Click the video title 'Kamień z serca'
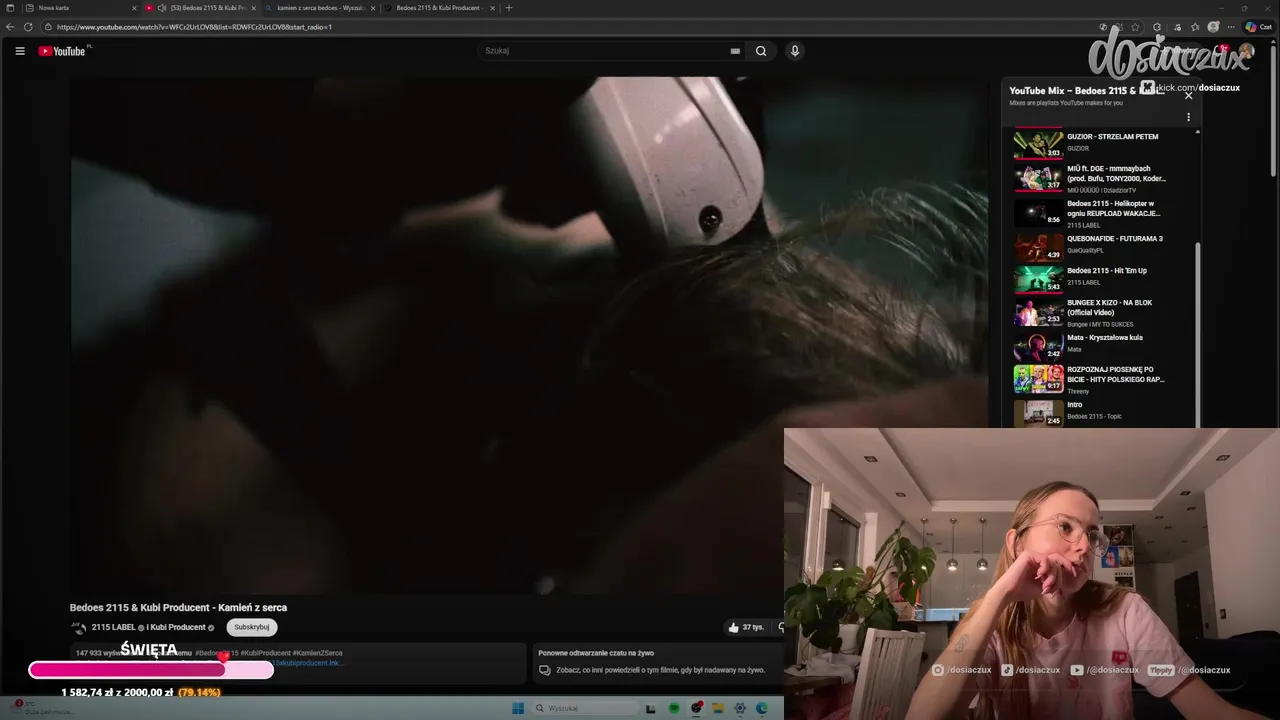The height and width of the screenshot is (720, 1280). pyautogui.click(x=178, y=607)
